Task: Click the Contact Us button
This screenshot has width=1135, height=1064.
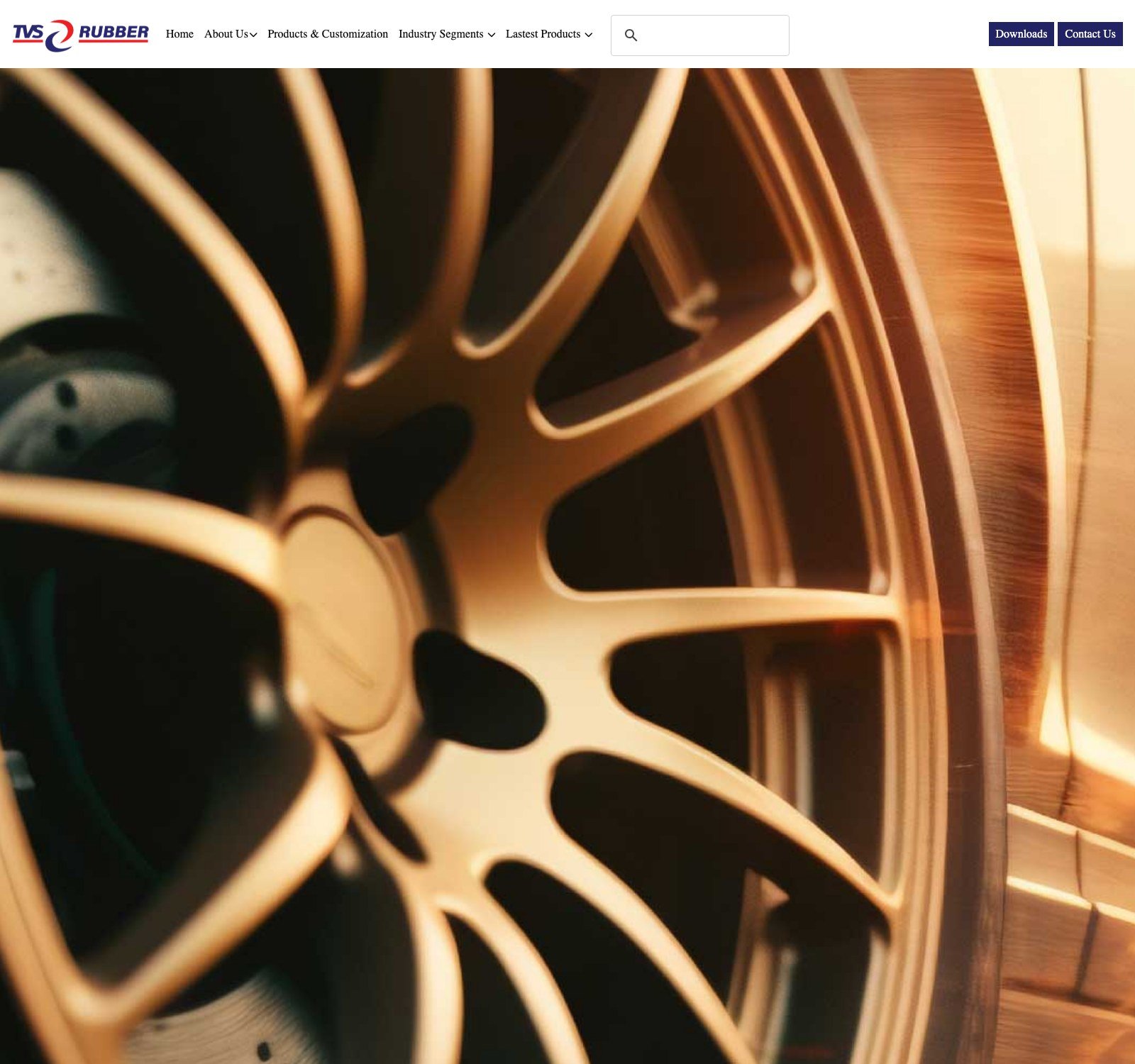Action: point(1090,34)
